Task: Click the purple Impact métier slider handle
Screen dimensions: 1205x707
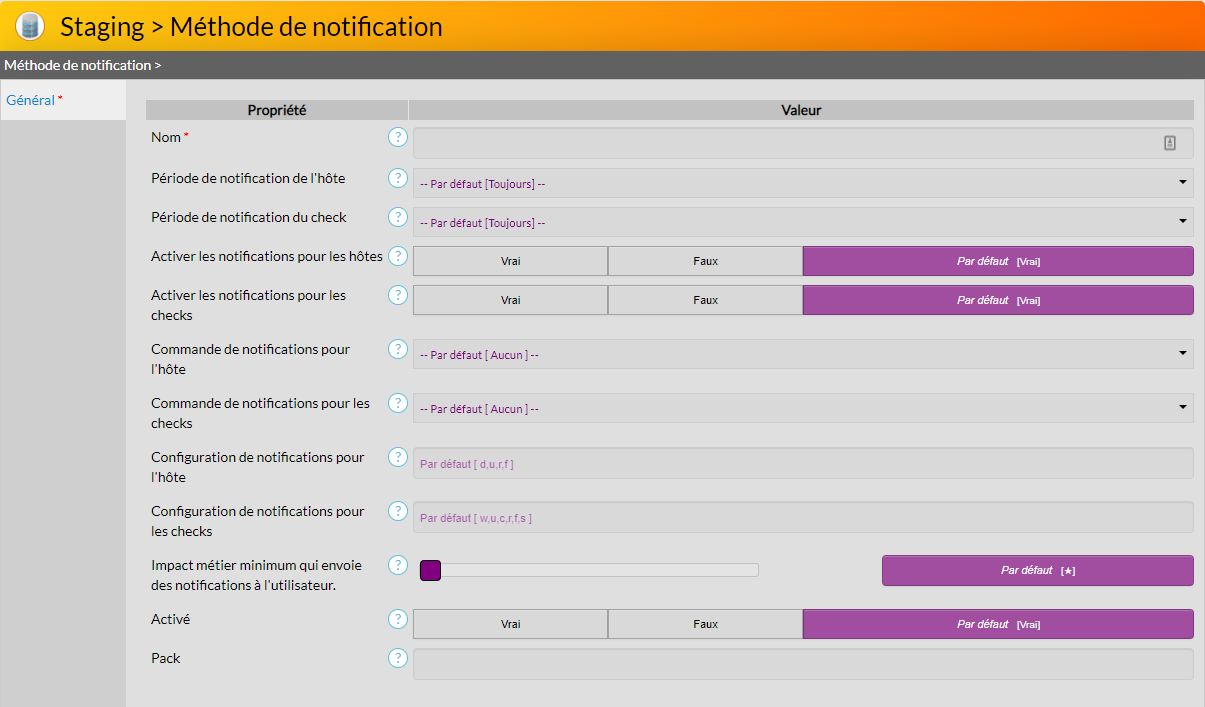Action: [430, 570]
